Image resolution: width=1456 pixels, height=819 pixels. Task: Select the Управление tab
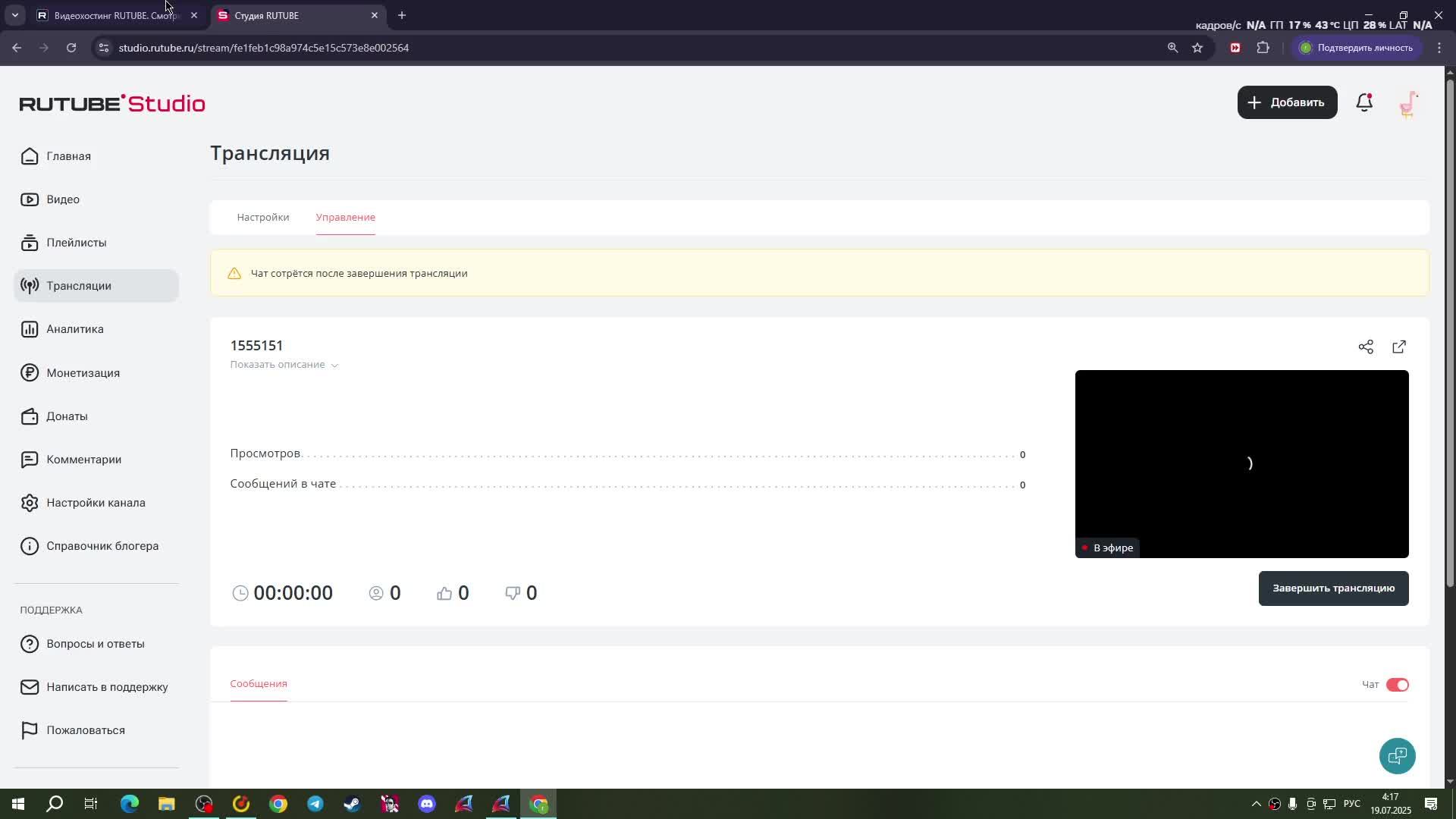[346, 218]
